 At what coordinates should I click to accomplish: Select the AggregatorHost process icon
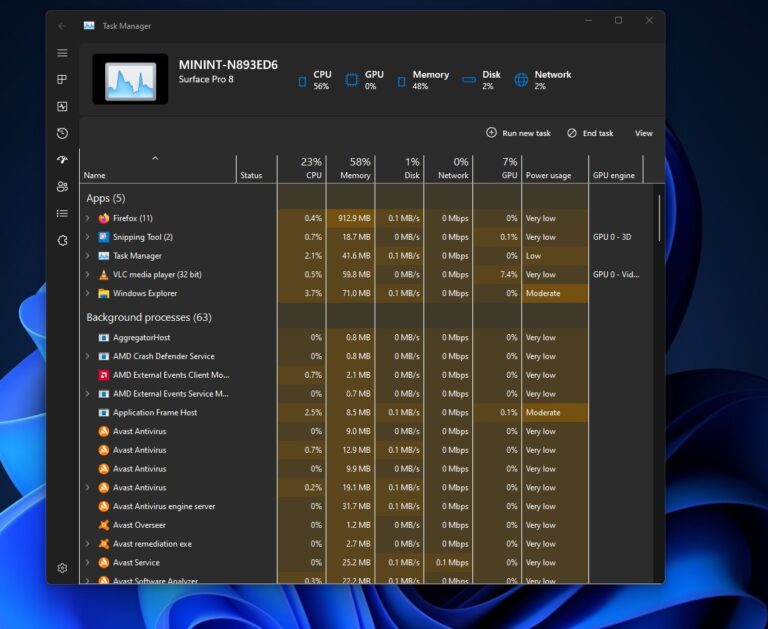(x=103, y=338)
